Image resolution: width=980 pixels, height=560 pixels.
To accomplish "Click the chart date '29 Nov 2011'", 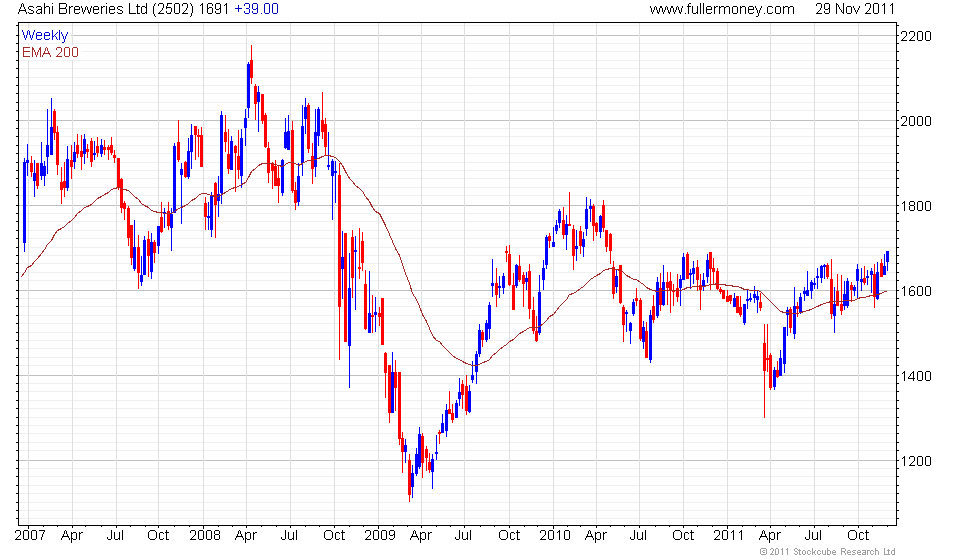I will coord(854,9).
